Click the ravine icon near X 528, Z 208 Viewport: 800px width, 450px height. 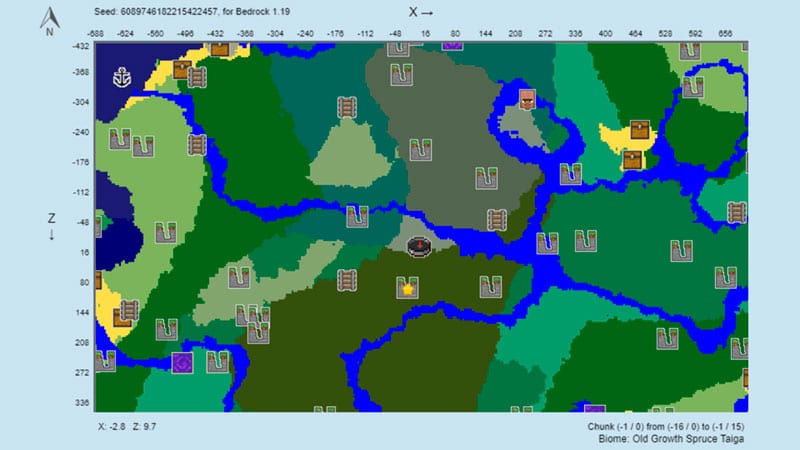pyautogui.click(x=667, y=339)
